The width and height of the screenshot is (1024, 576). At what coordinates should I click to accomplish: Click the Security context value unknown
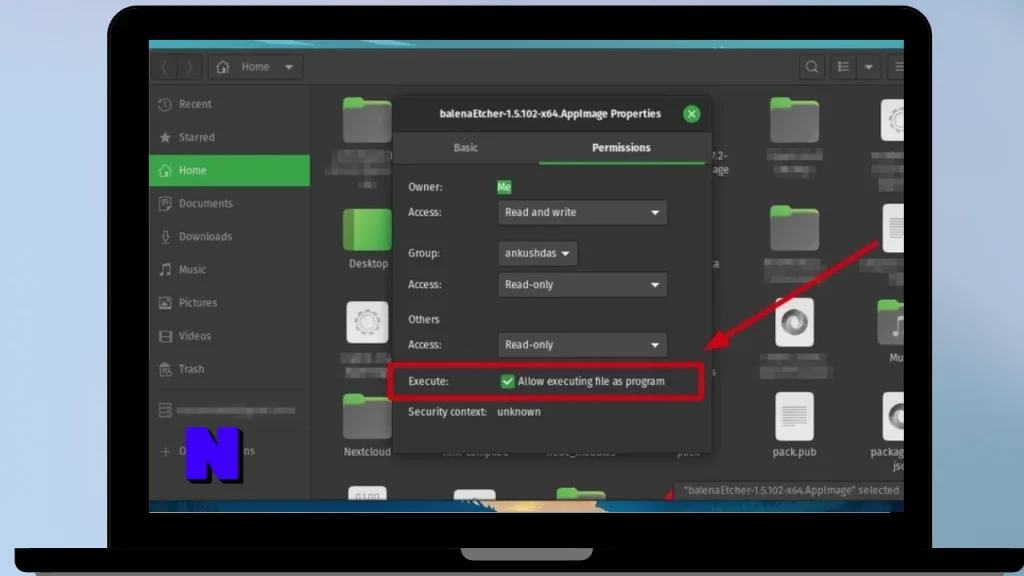click(519, 412)
